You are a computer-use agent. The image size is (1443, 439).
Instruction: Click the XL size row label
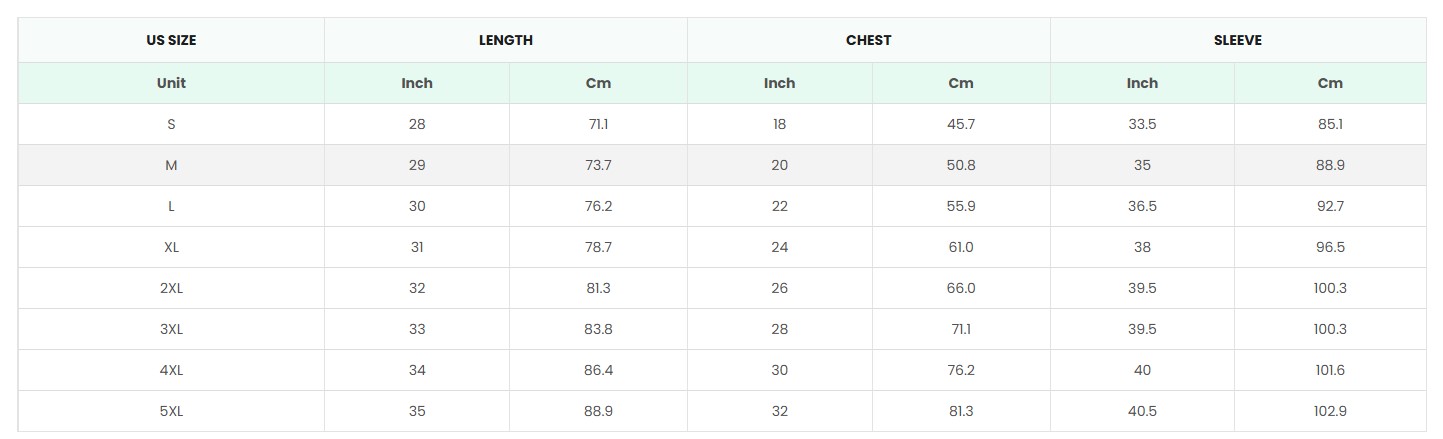pyautogui.click(x=171, y=247)
